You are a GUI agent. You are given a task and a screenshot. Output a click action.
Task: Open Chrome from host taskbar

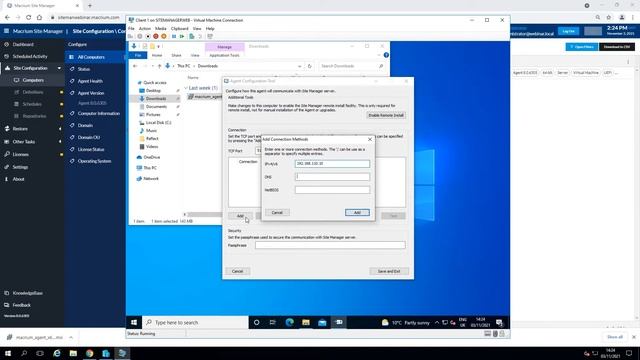89,353
